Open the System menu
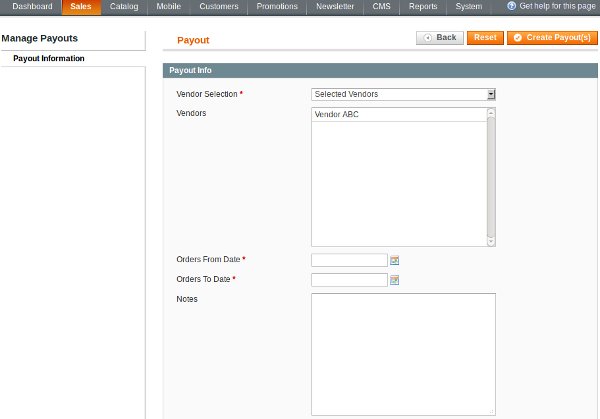The height and width of the screenshot is (419, 600). [469, 7]
